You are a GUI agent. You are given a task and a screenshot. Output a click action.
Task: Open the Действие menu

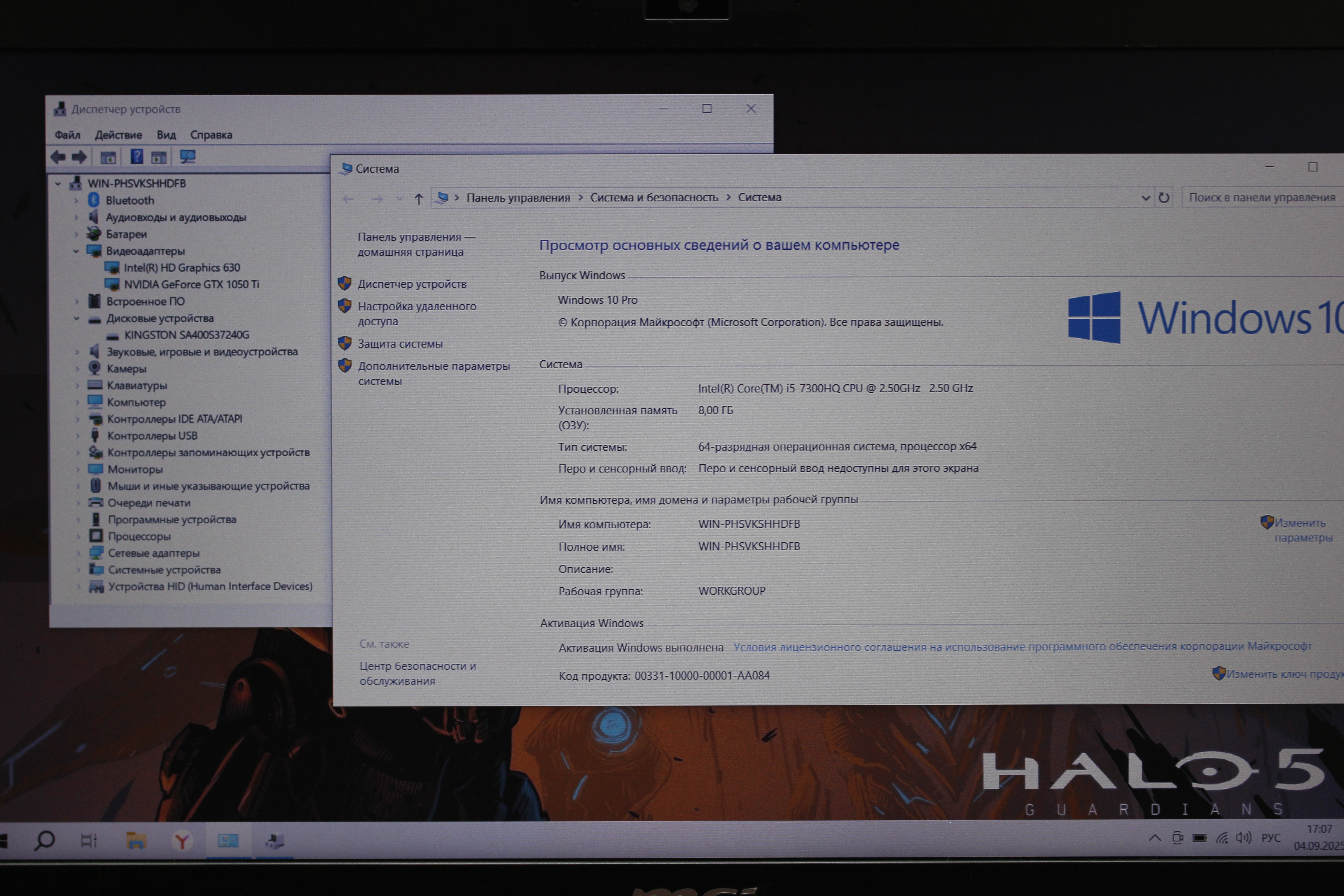click(x=118, y=135)
